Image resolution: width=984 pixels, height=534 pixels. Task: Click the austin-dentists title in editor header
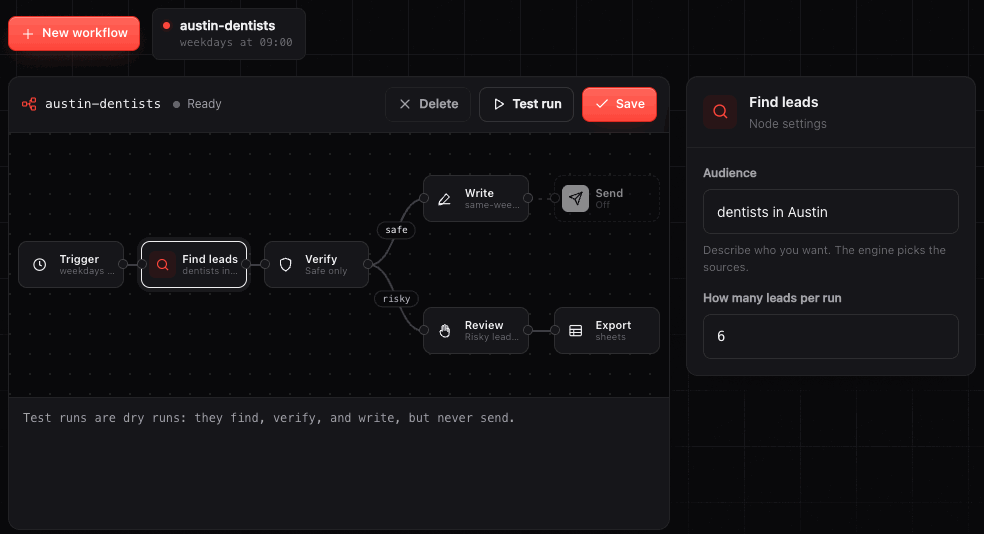(103, 104)
